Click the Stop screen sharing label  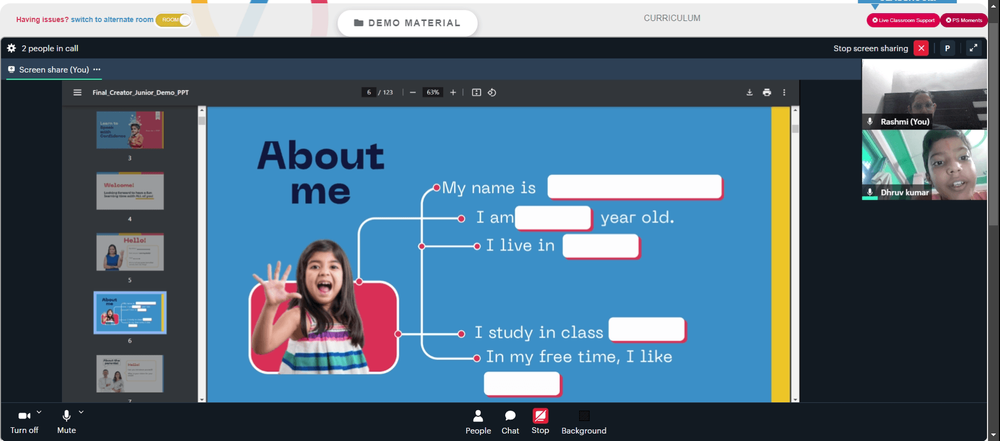pos(871,49)
